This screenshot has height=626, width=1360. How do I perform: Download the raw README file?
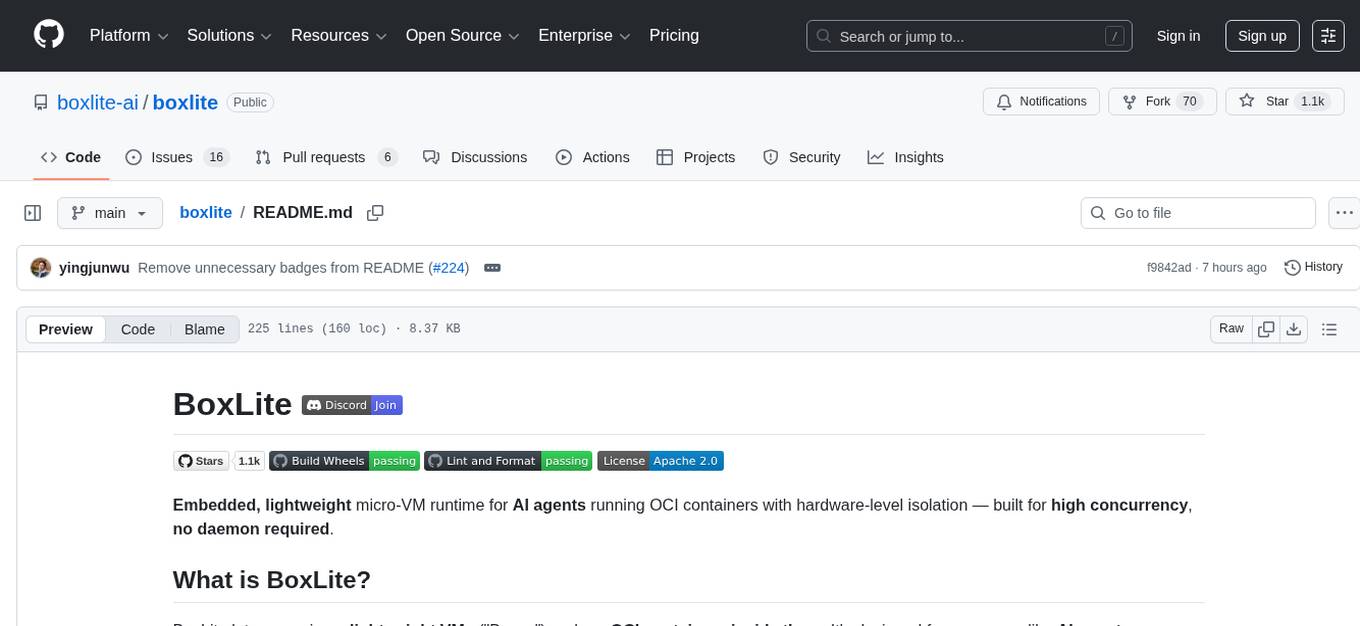pos(1294,329)
